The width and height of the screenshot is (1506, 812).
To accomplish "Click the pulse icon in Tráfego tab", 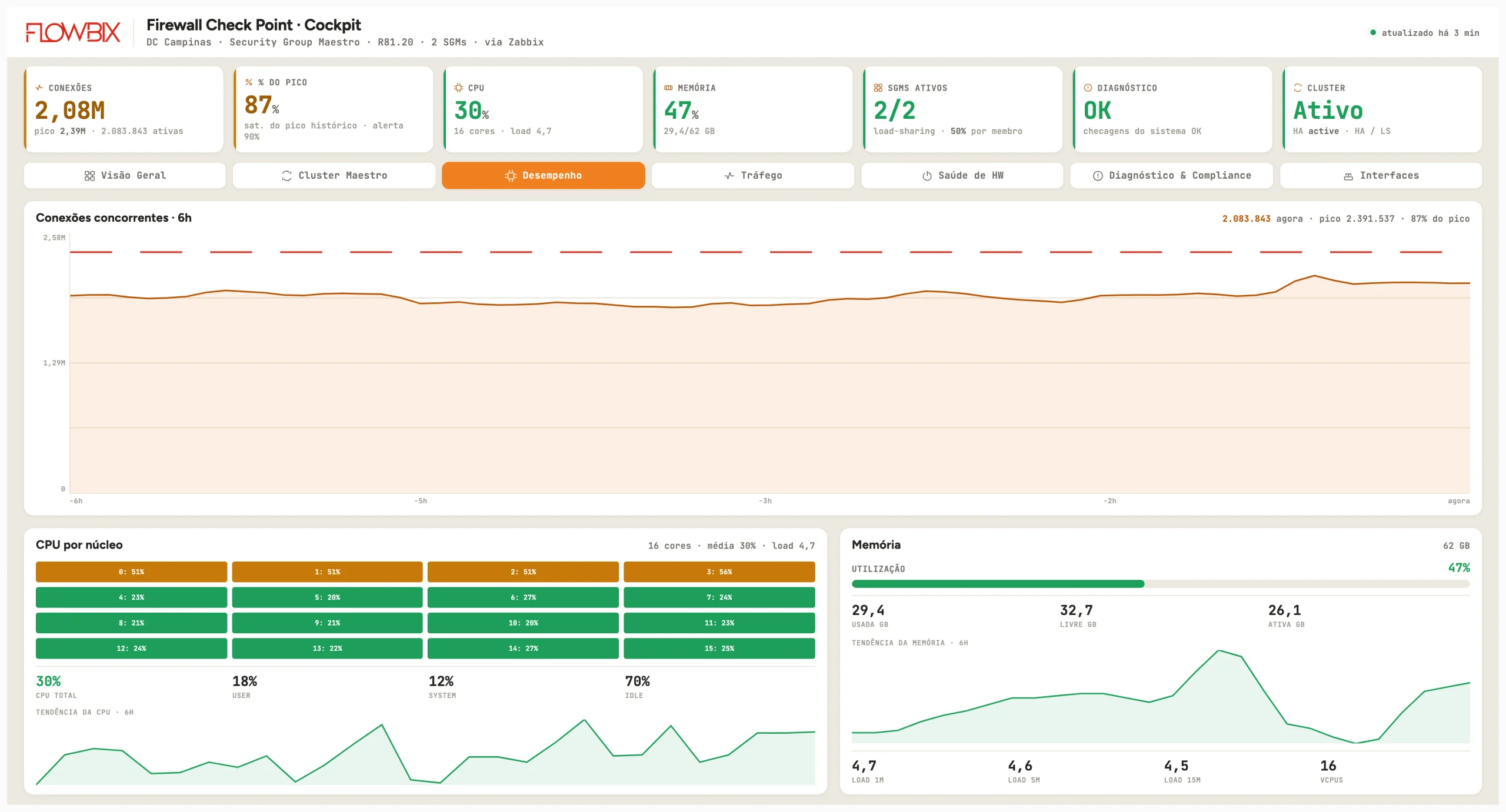I will tap(729, 176).
